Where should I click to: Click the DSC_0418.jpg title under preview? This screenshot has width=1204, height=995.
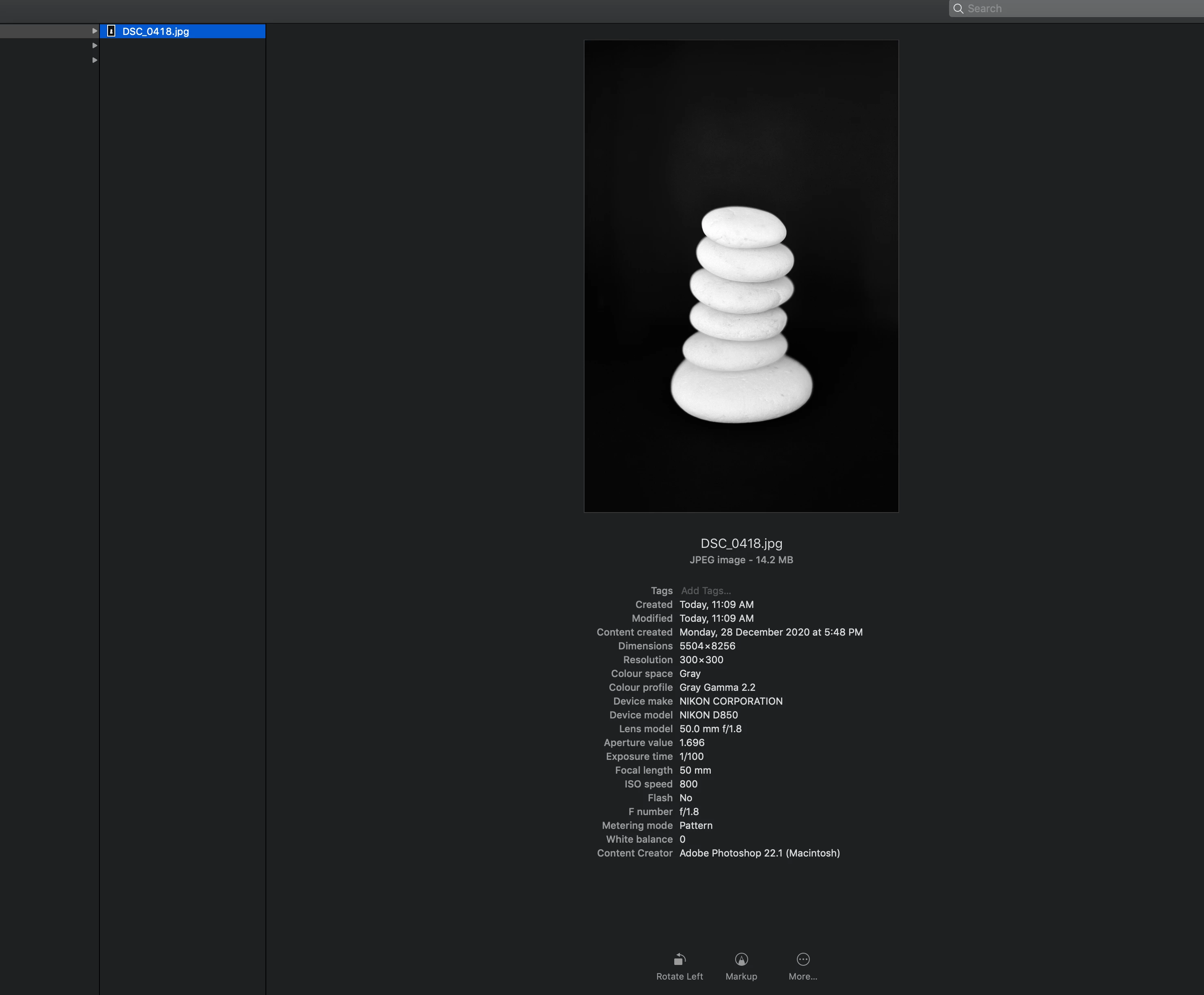(x=741, y=543)
